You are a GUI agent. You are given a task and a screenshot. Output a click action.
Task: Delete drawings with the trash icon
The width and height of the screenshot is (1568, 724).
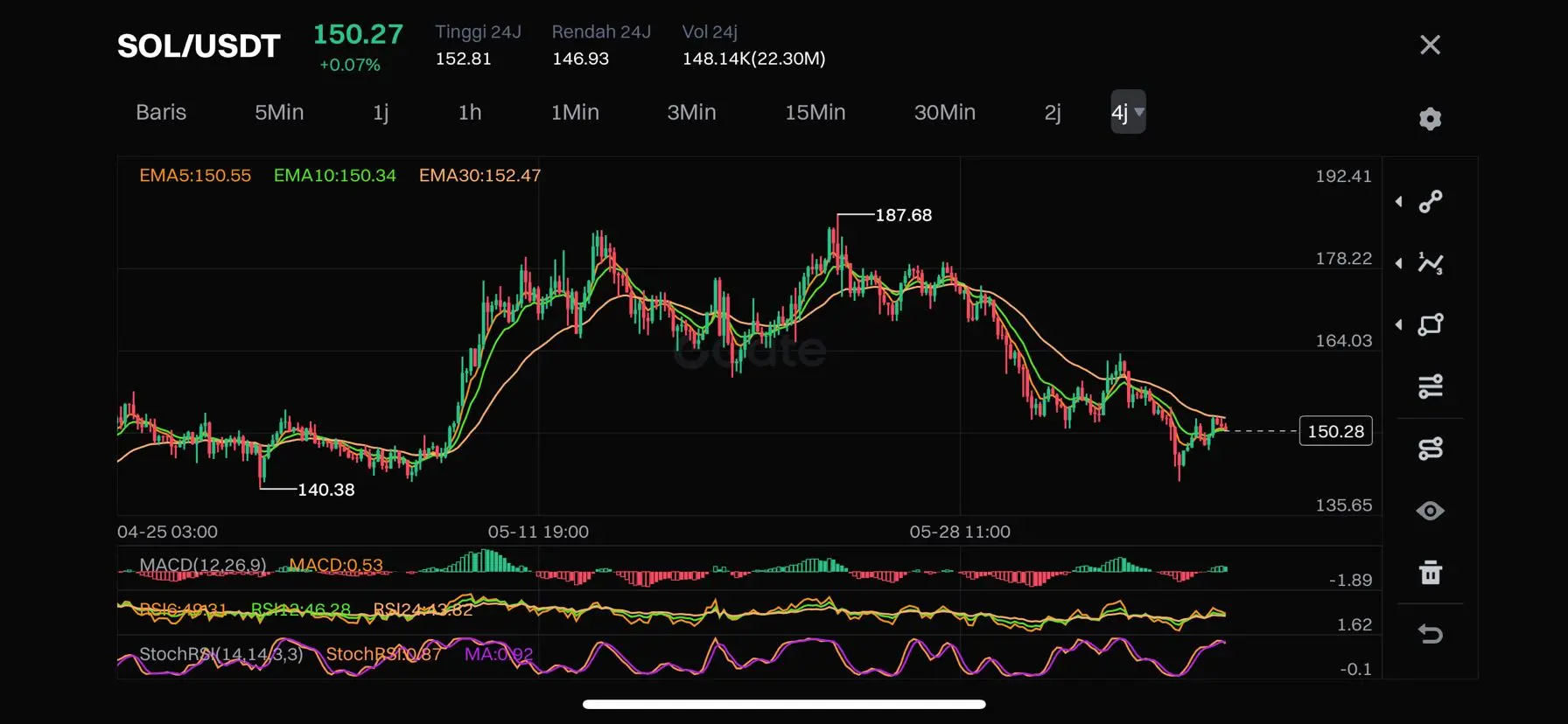[1431, 572]
